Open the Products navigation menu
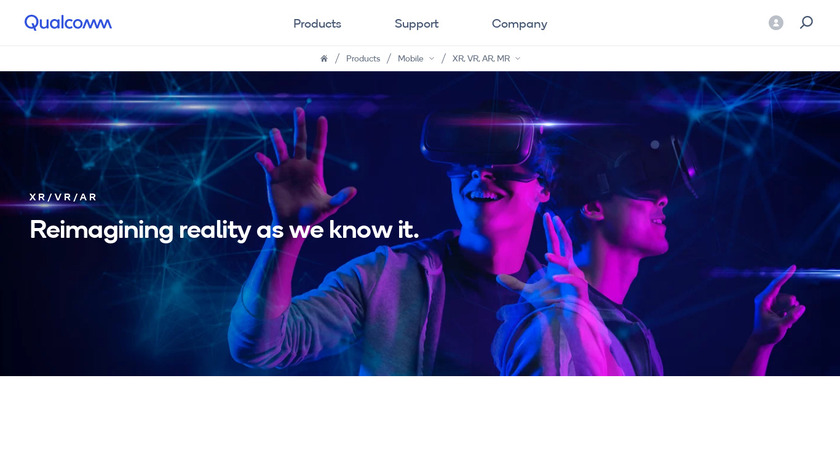Image resolution: width=840 pixels, height=472 pixels. pos(317,24)
